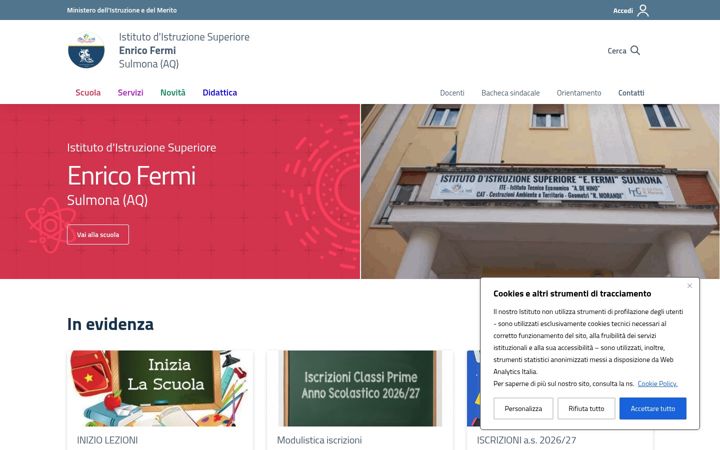Image resolution: width=720 pixels, height=450 pixels.
Task: Click the Cerca search label
Action: pyautogui.click(x=617, y=51)
